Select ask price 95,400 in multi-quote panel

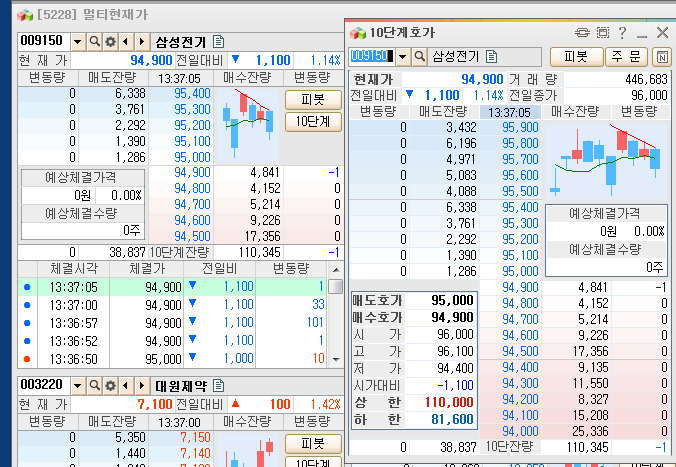coord(192,94)
